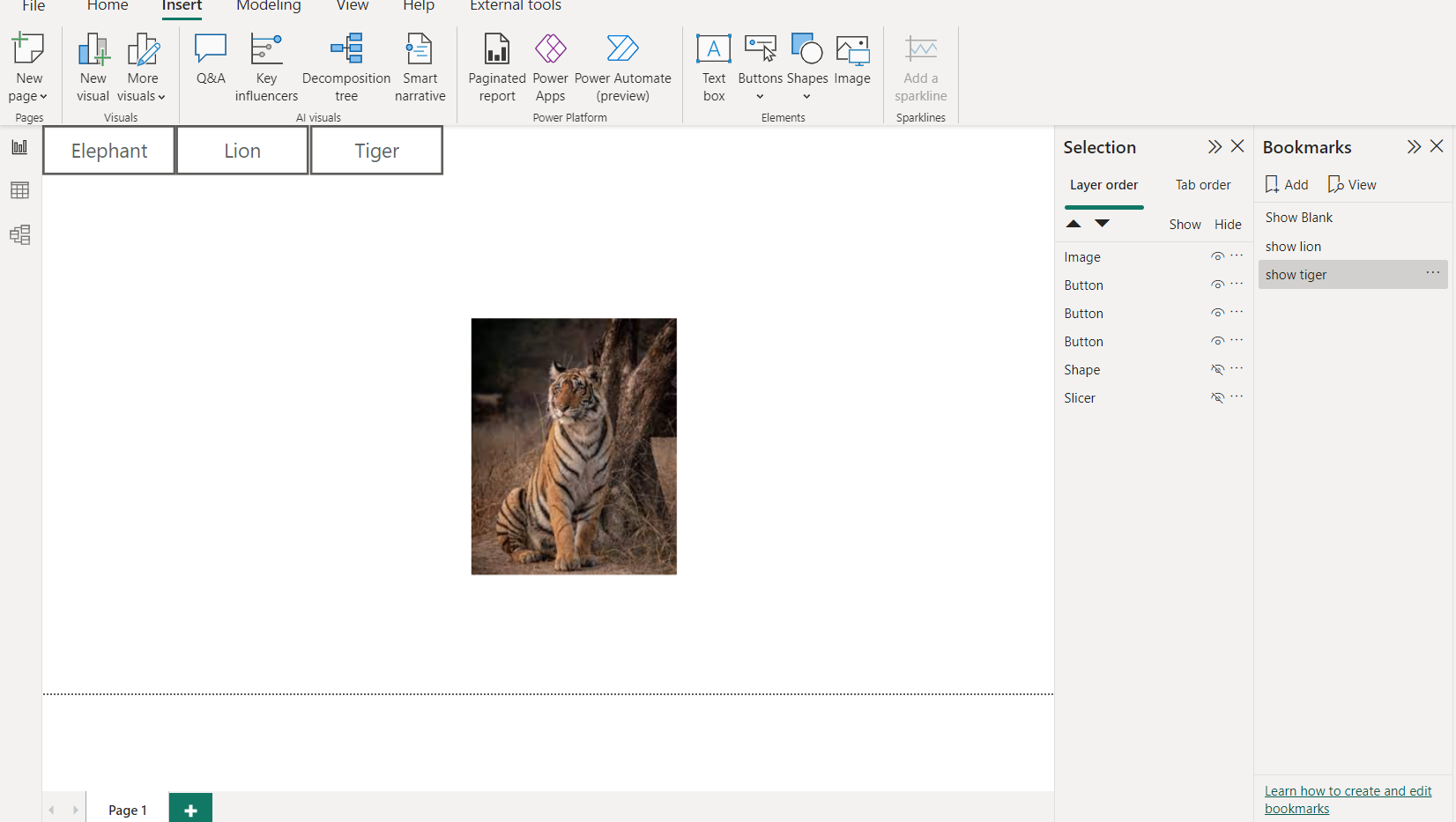1456x822 pixels.
Task: Click the Elephant button on canvas
Action: coord(109,151)
